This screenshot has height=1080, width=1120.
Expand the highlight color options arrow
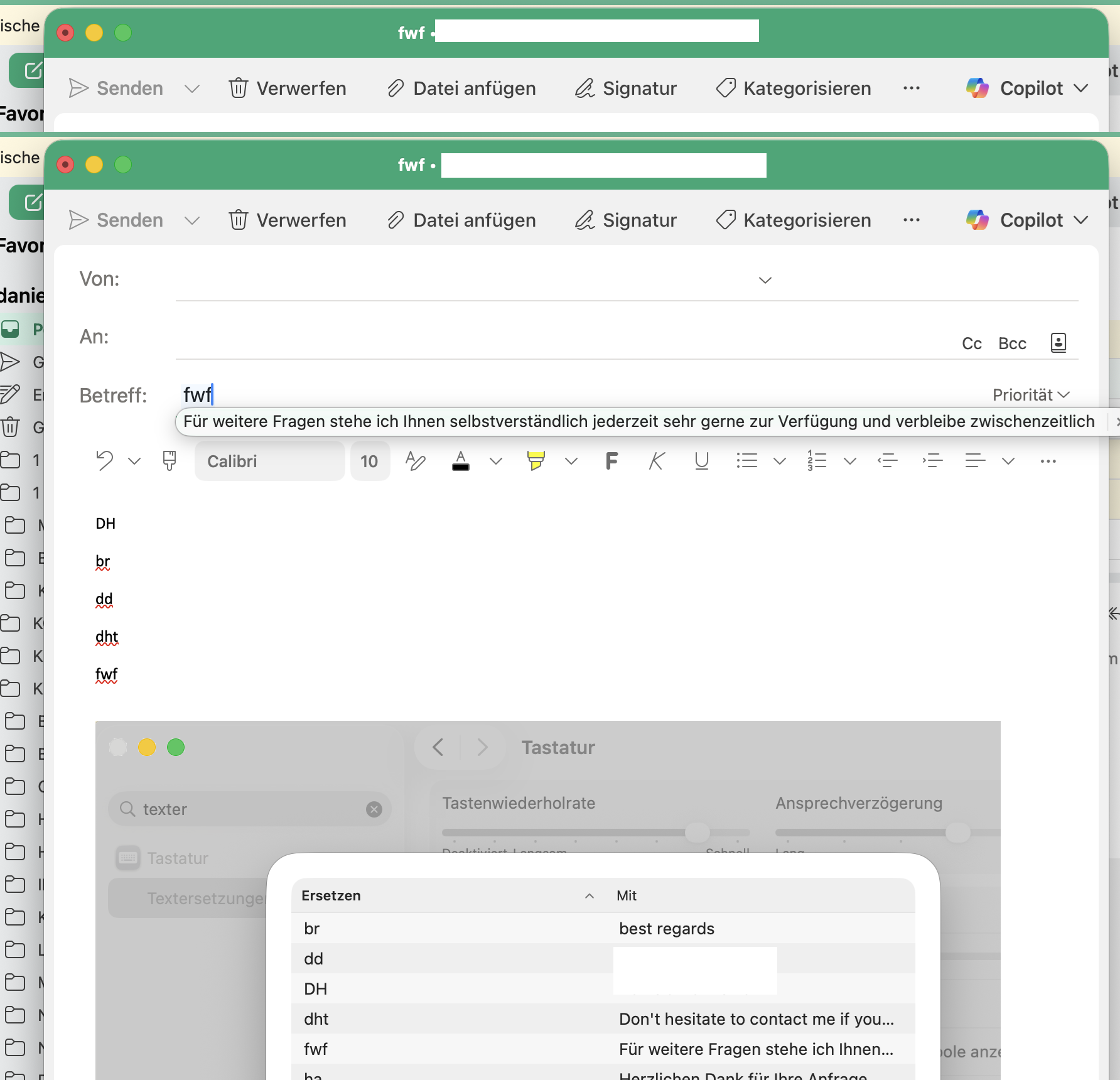coord(571,462)
